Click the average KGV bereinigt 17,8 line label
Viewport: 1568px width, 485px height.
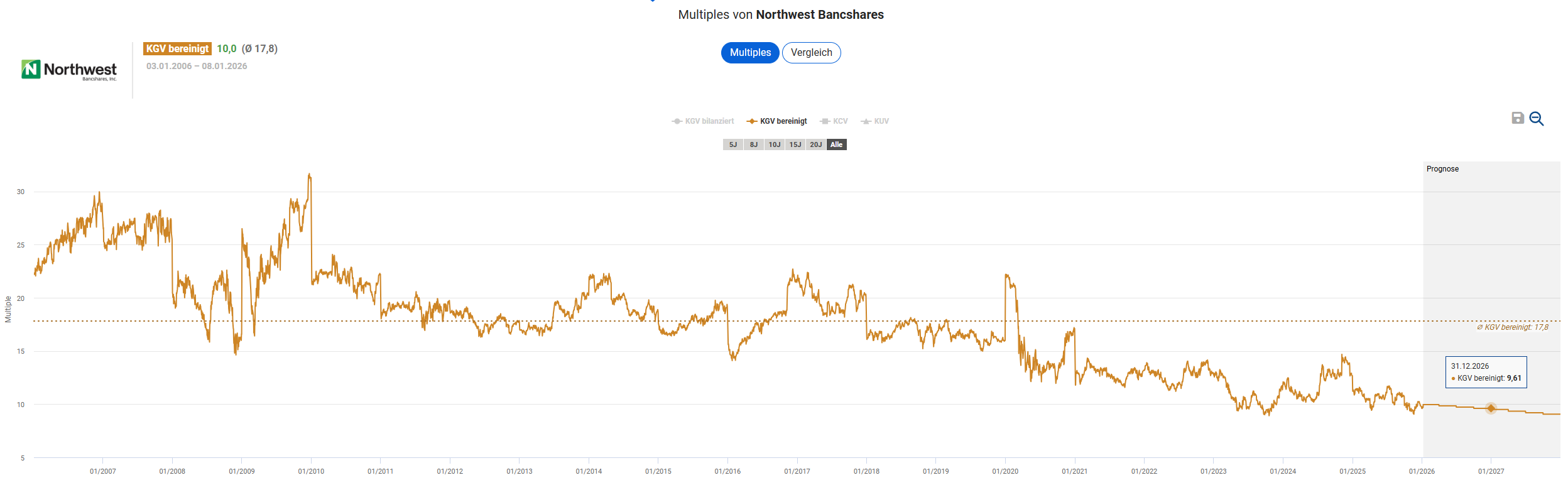pos(1513,327)
